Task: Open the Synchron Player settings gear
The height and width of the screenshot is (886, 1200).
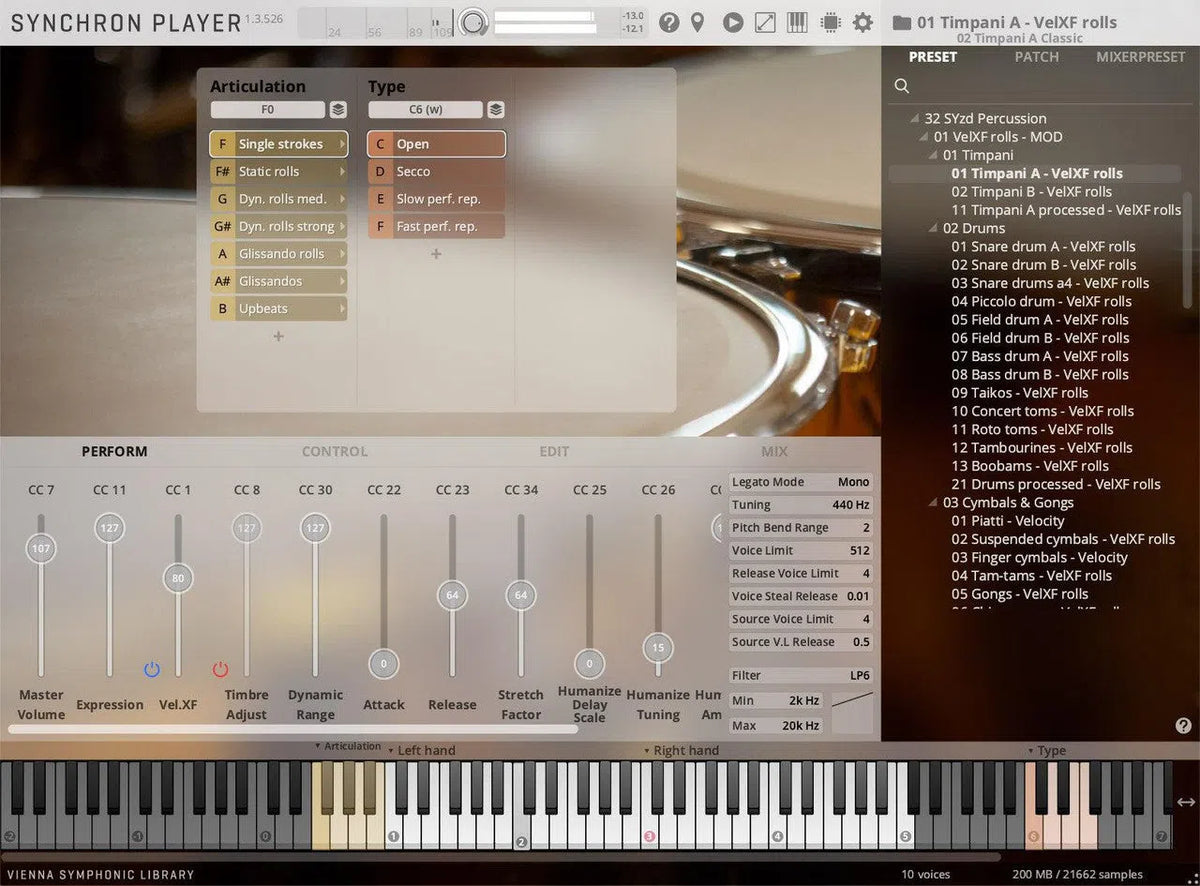Action: coord(862,21)
